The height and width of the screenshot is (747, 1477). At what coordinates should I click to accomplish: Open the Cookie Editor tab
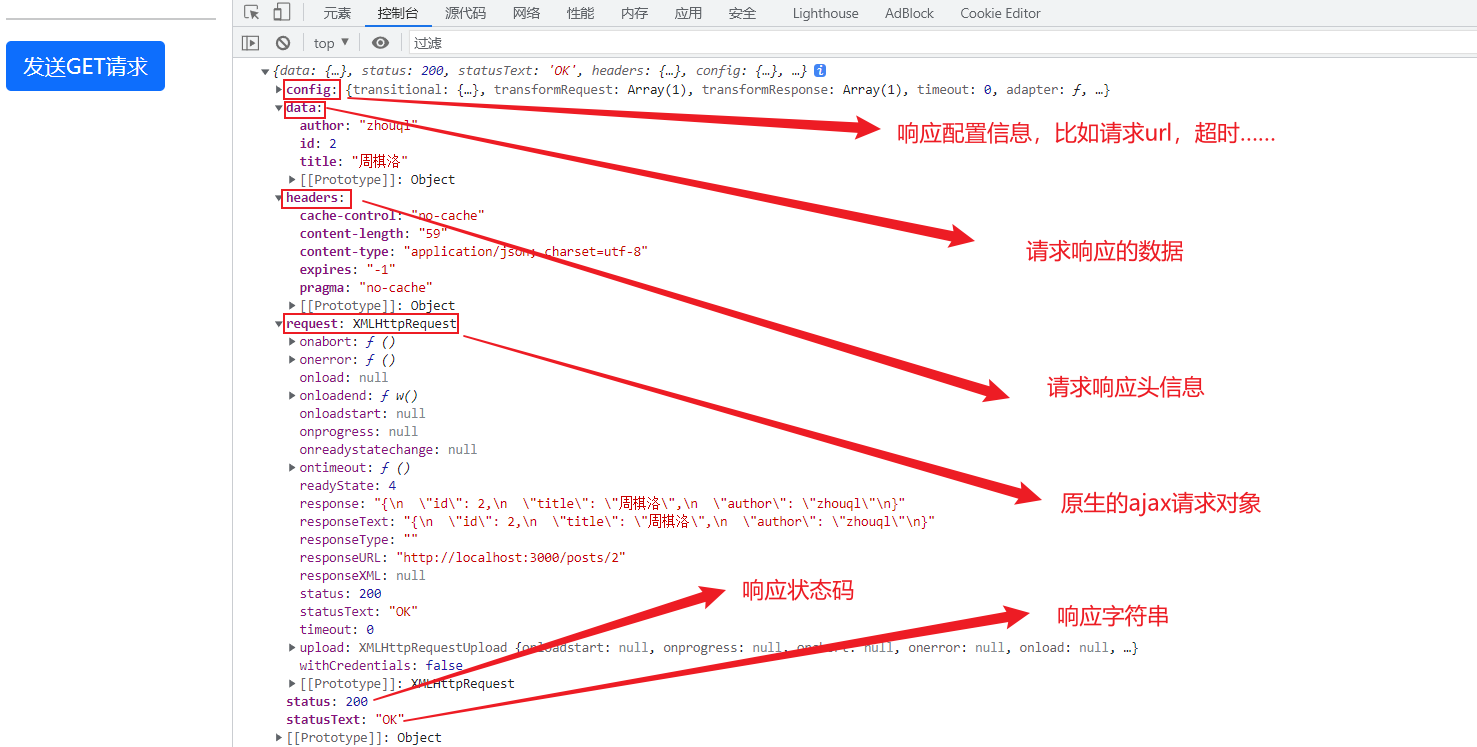(x=1000, y=13)
